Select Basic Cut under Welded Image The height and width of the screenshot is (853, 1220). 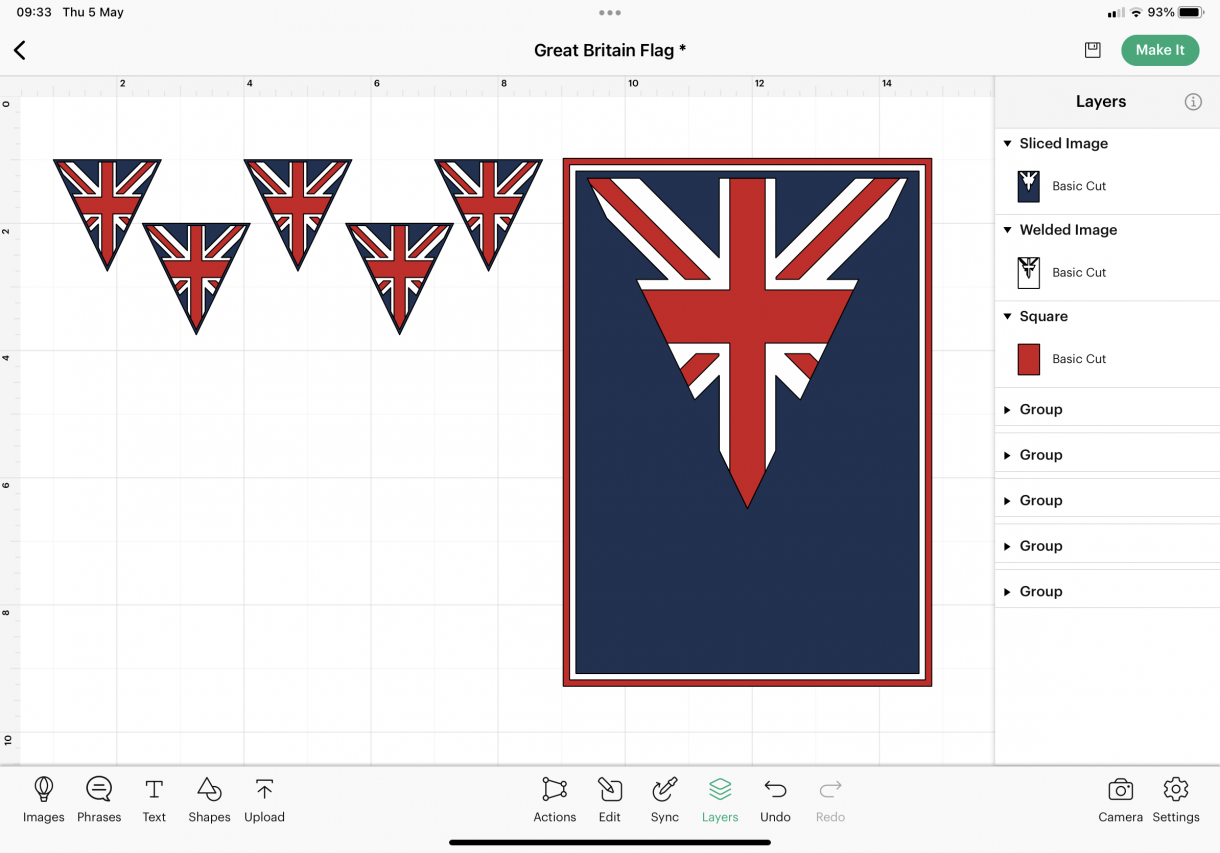point(1079,272)
